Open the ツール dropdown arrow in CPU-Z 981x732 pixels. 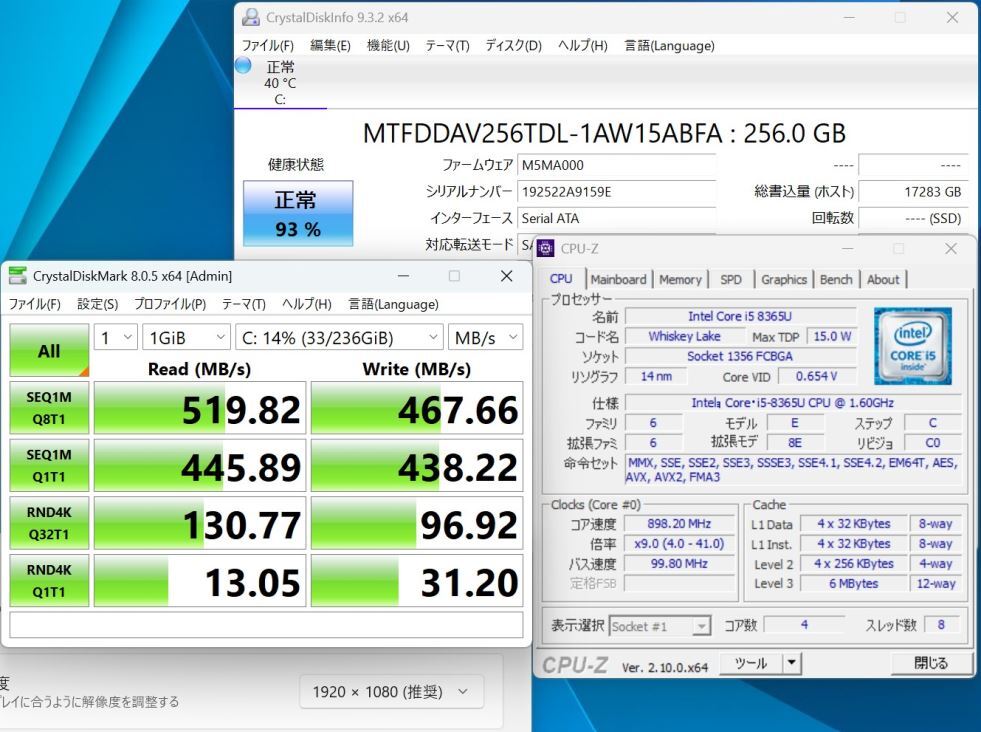pos(792,663)
